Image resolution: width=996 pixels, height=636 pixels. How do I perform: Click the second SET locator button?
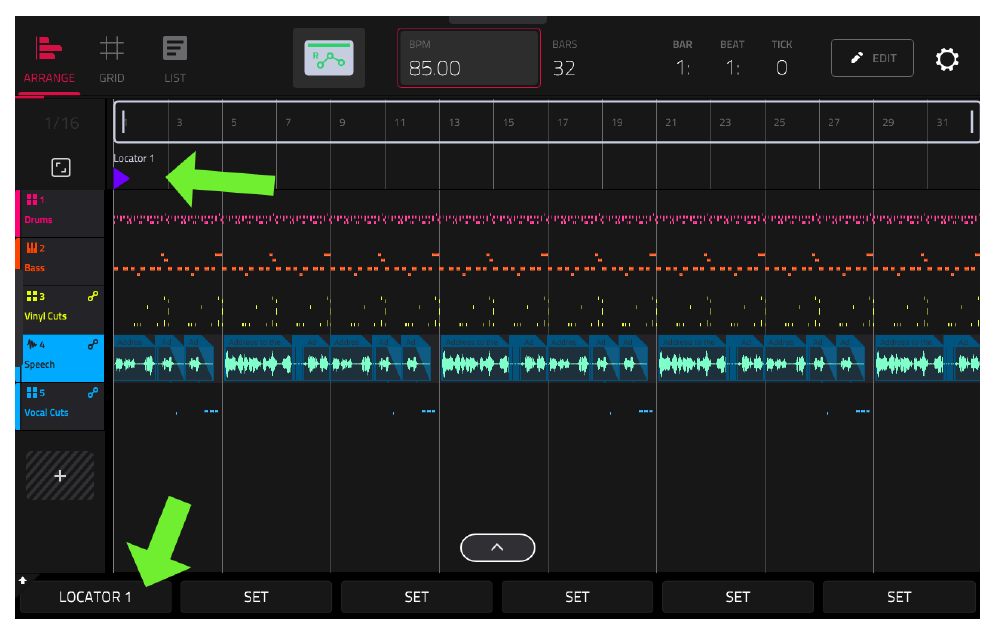pos(417,597)
